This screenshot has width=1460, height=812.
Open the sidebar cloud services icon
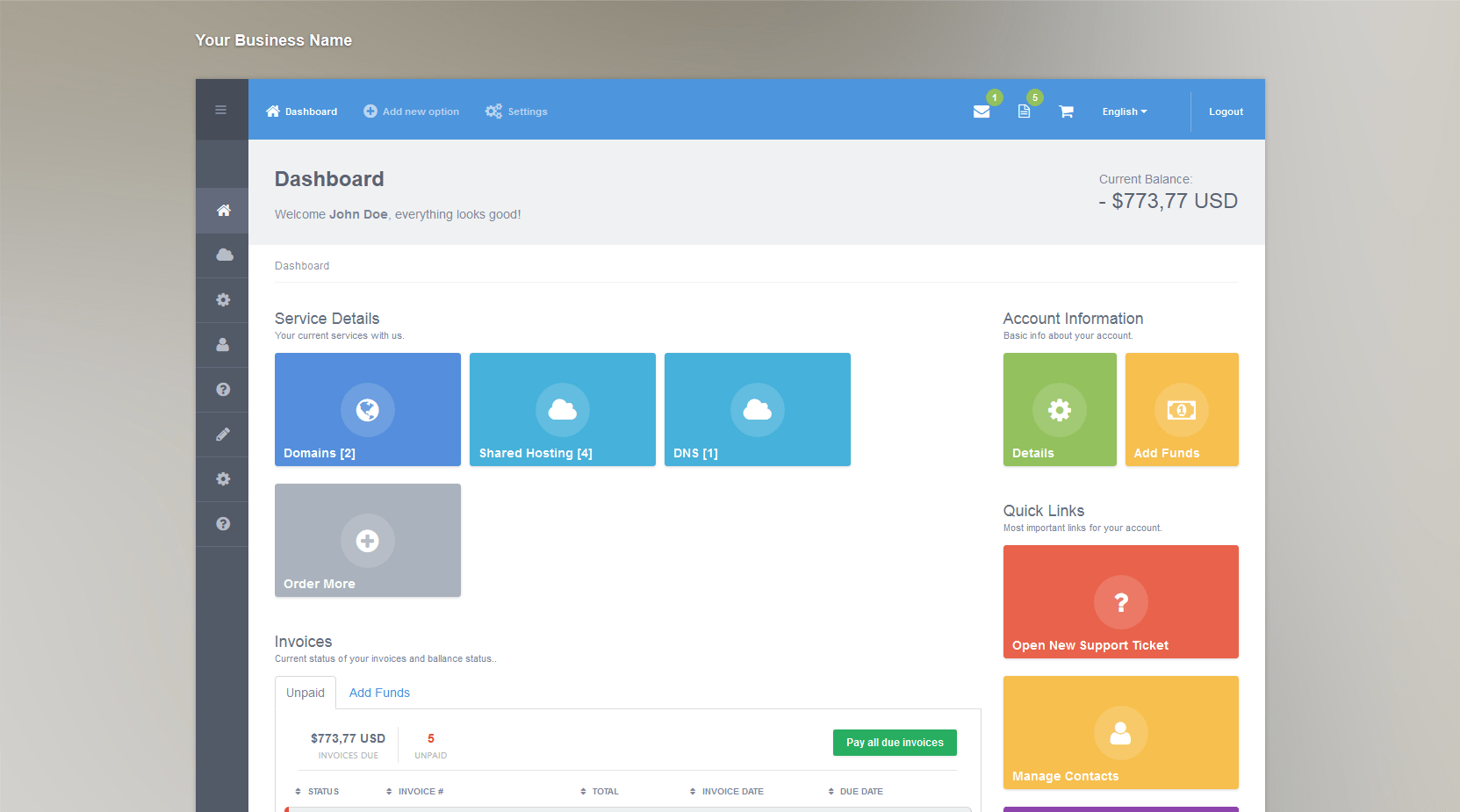223,255
